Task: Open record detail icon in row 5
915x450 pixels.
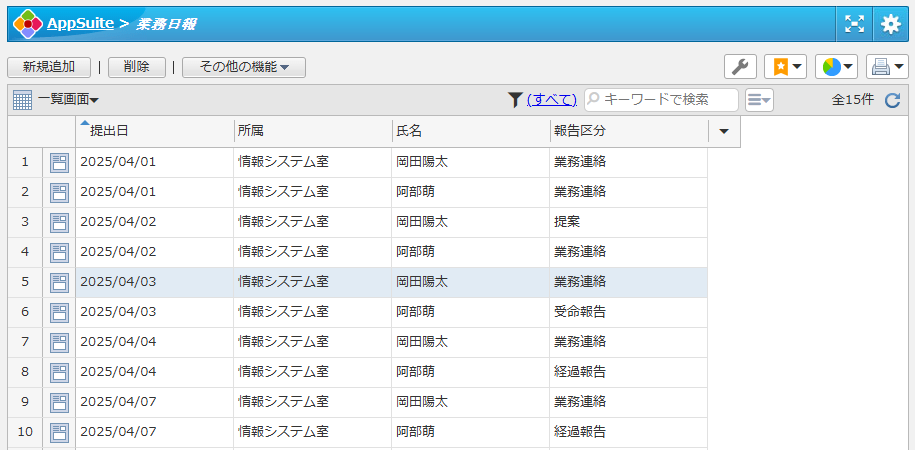Action: click(59, 283)
